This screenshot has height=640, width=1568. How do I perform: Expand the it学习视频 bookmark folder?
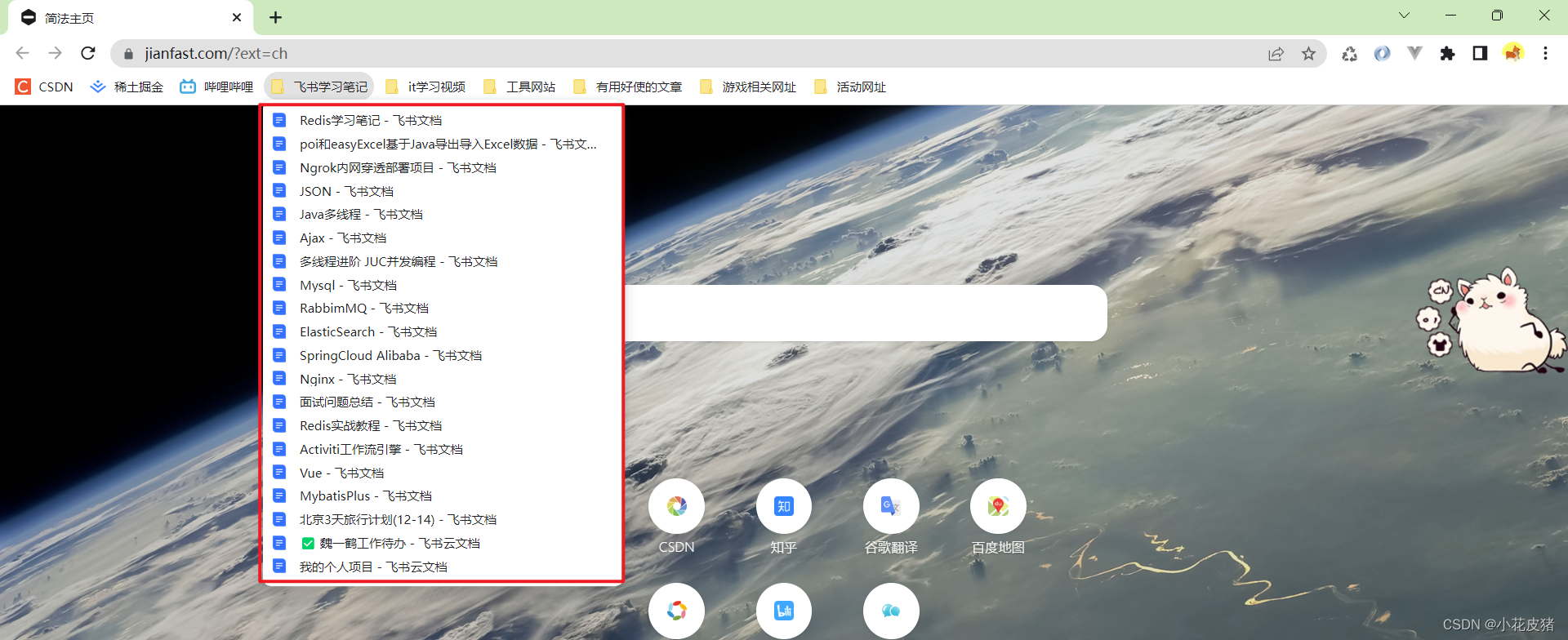[x=425, y=87]
